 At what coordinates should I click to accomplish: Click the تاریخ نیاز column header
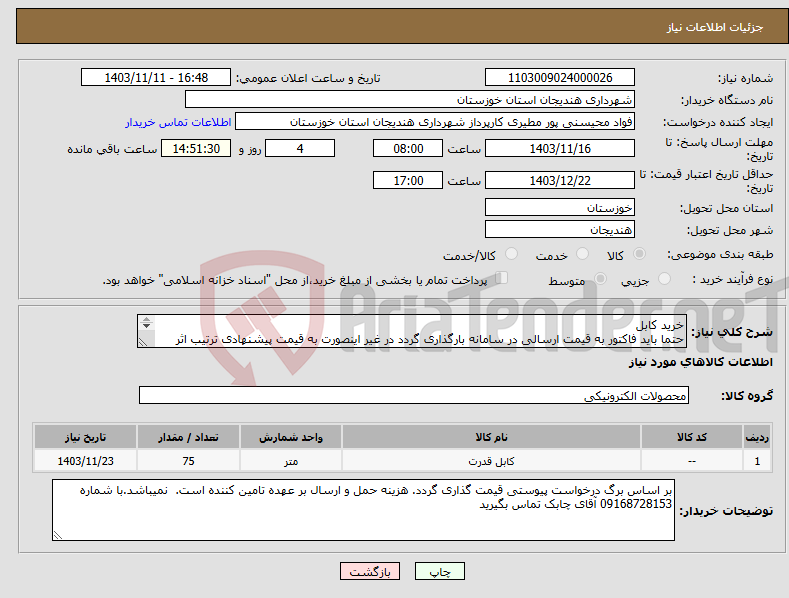coord(85,437)
